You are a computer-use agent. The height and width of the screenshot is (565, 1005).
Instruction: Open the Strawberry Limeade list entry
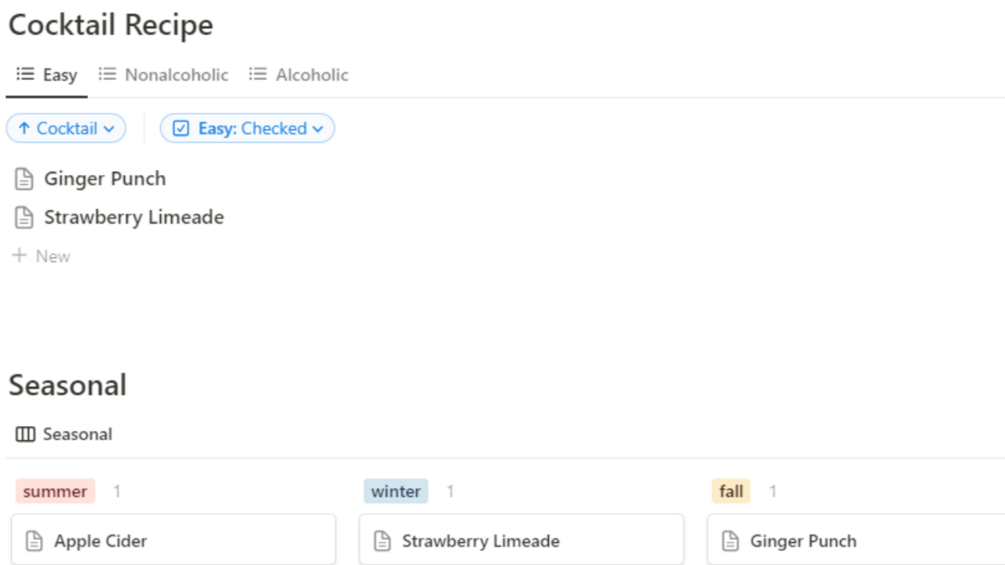133,218
